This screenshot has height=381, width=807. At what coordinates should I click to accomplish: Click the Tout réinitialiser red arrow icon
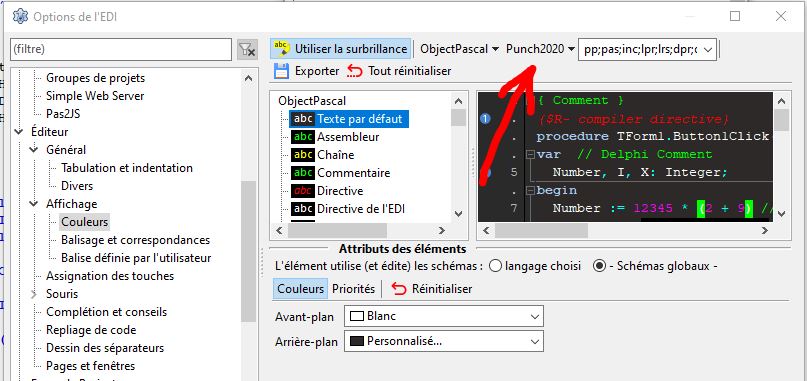tap(355, 71)
